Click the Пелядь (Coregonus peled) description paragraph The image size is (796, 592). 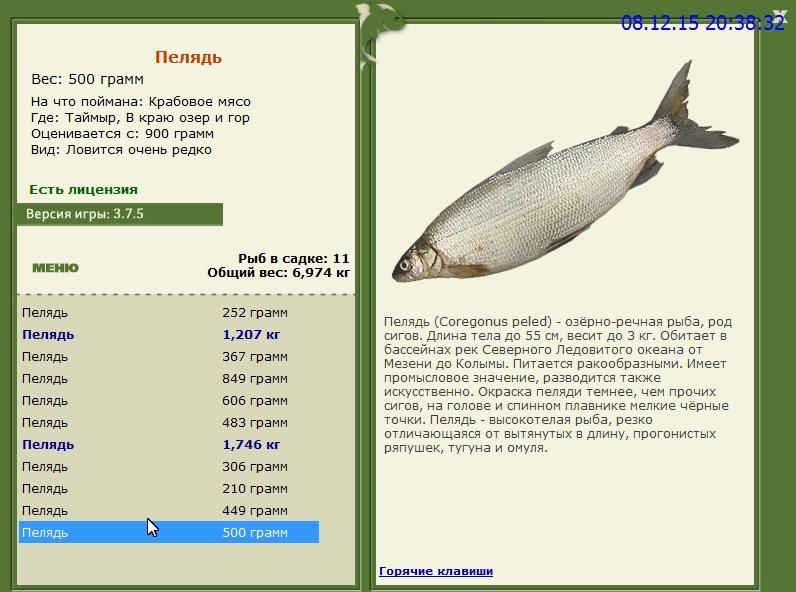(x=557, y=385)
